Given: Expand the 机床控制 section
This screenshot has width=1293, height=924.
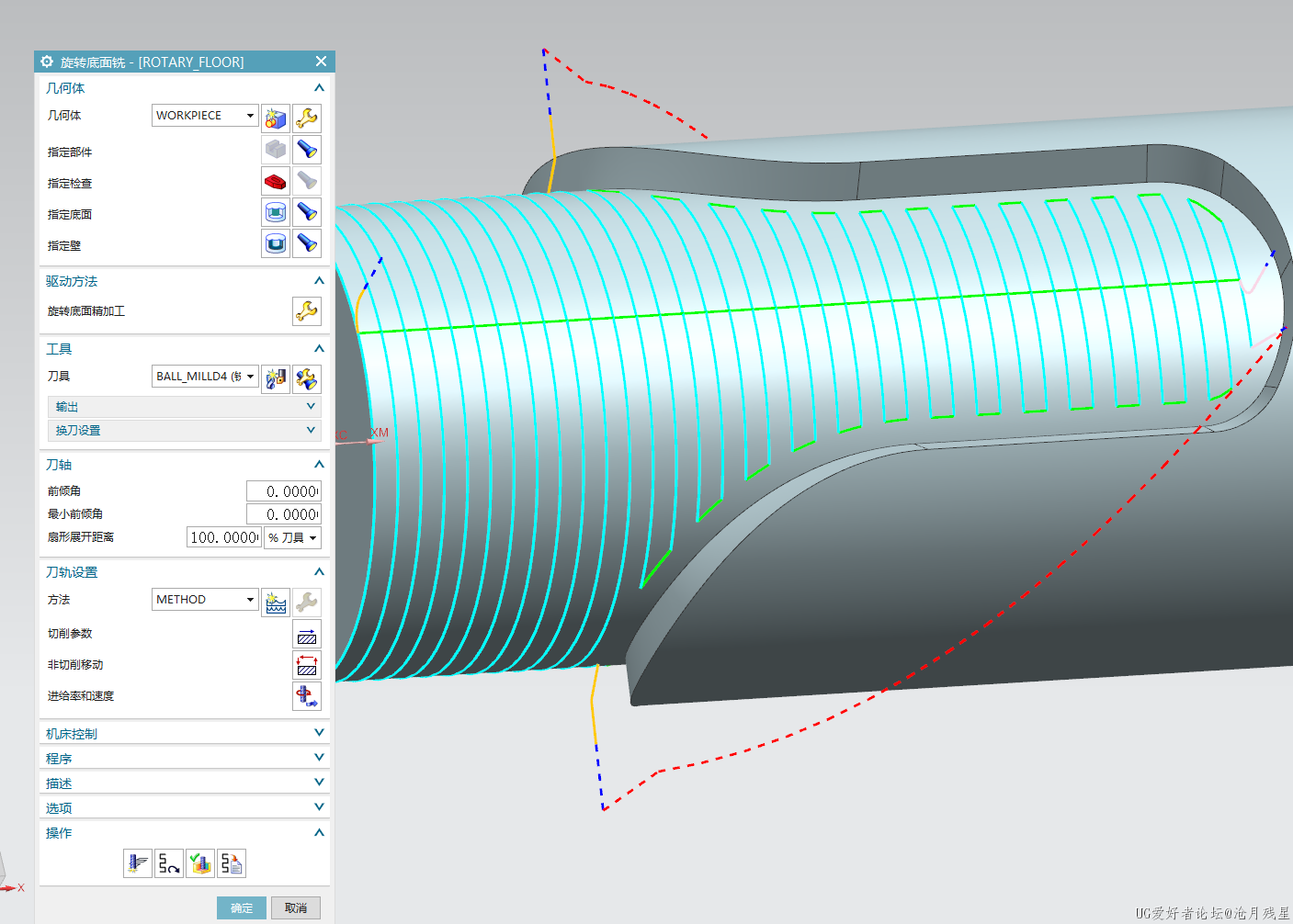Looking at the screenshot, I should pyautogui.click(x=319, y=733).
